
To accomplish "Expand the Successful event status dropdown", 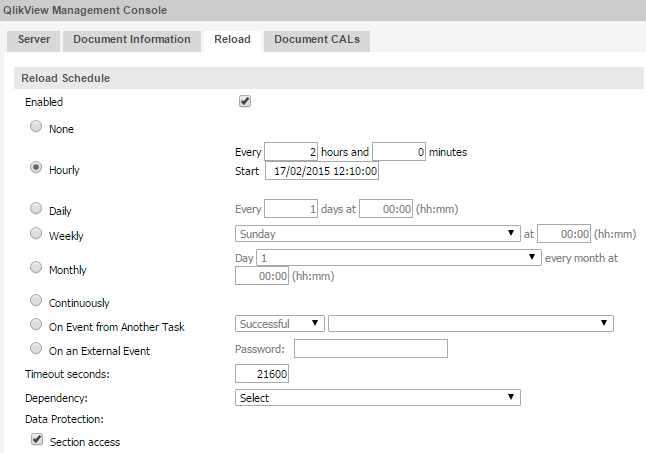I will tap(279, 323).
